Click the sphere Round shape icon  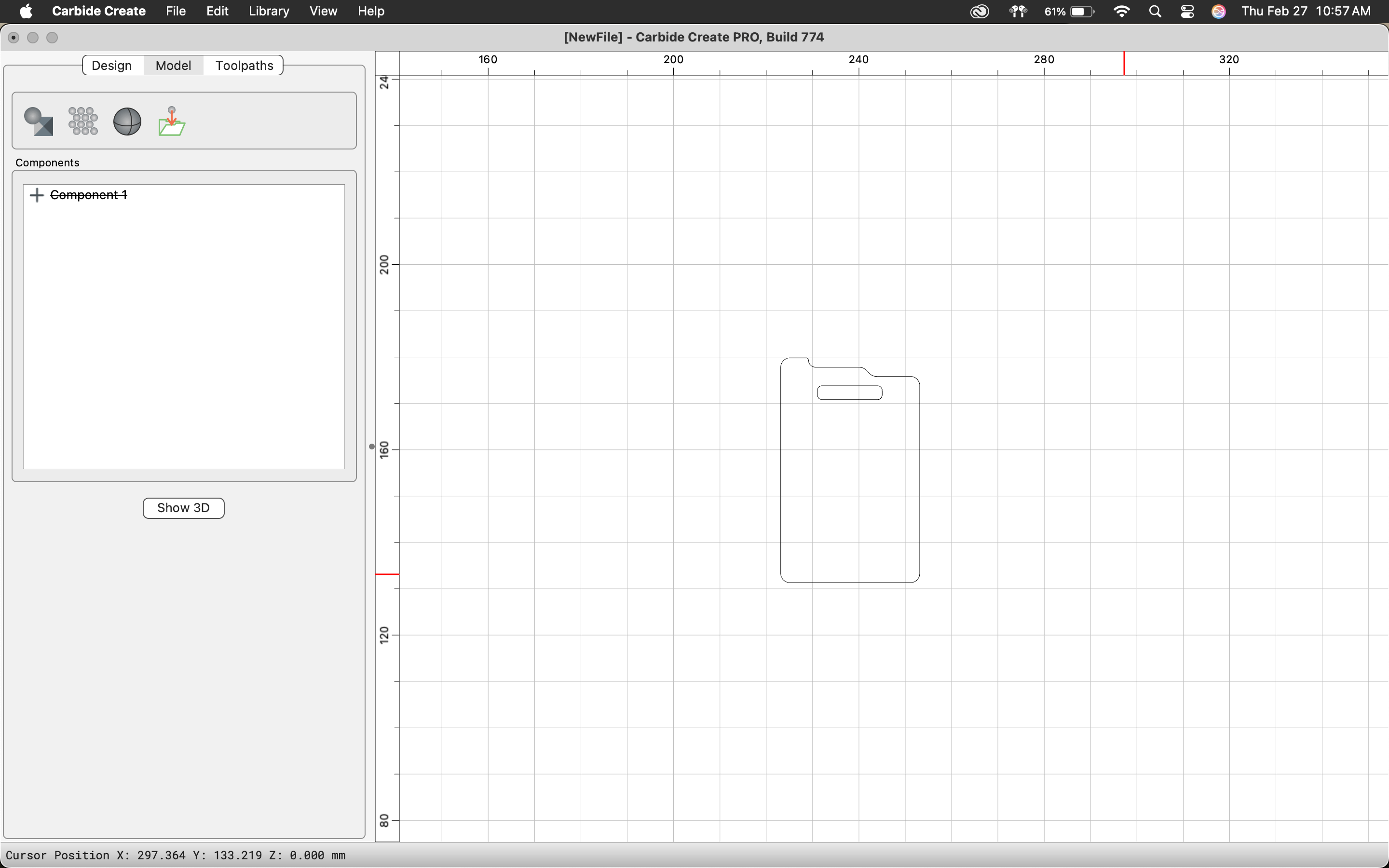point(127,121)
